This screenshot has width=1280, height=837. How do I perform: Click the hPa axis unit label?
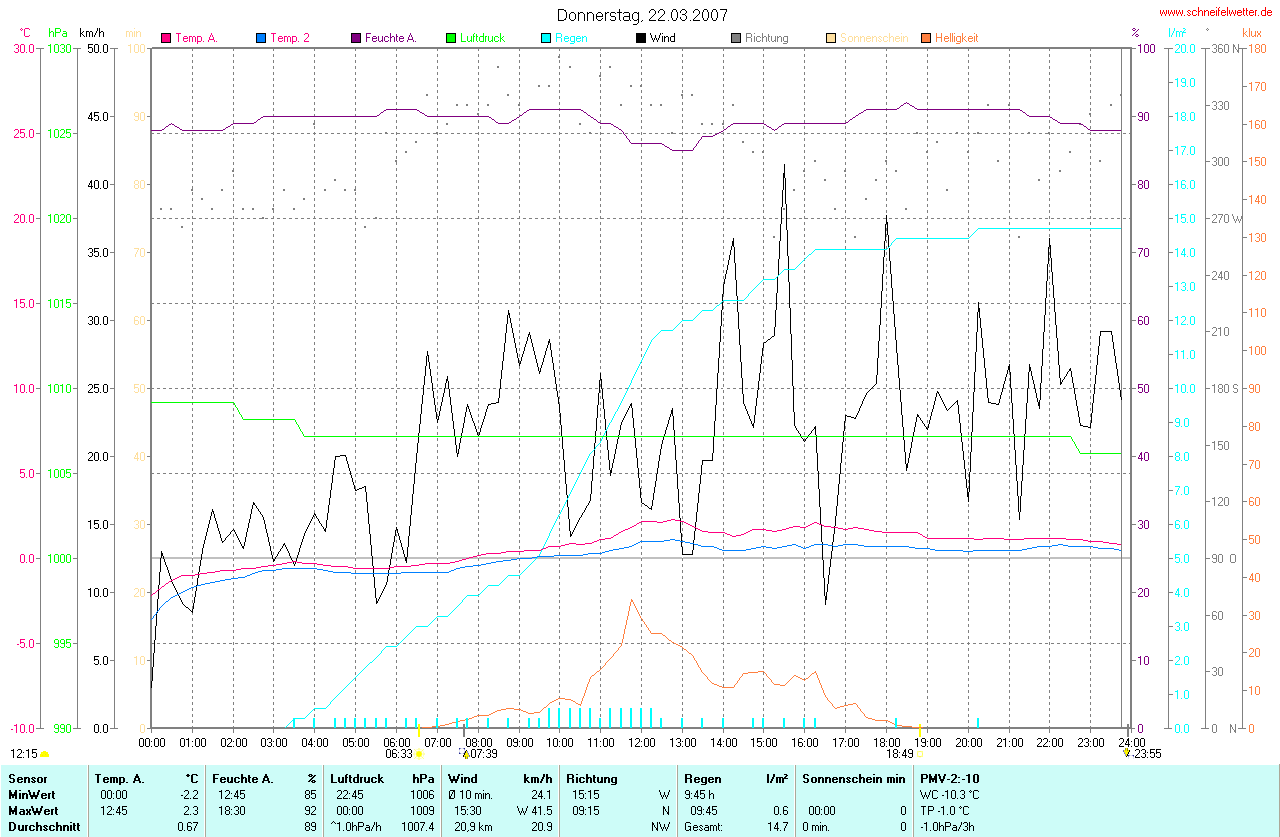57,33
